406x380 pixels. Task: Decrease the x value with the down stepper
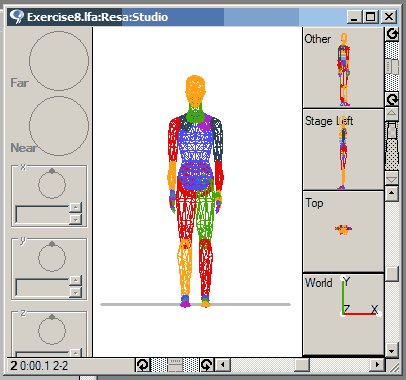pyautogui.click(x=75, y=219)
